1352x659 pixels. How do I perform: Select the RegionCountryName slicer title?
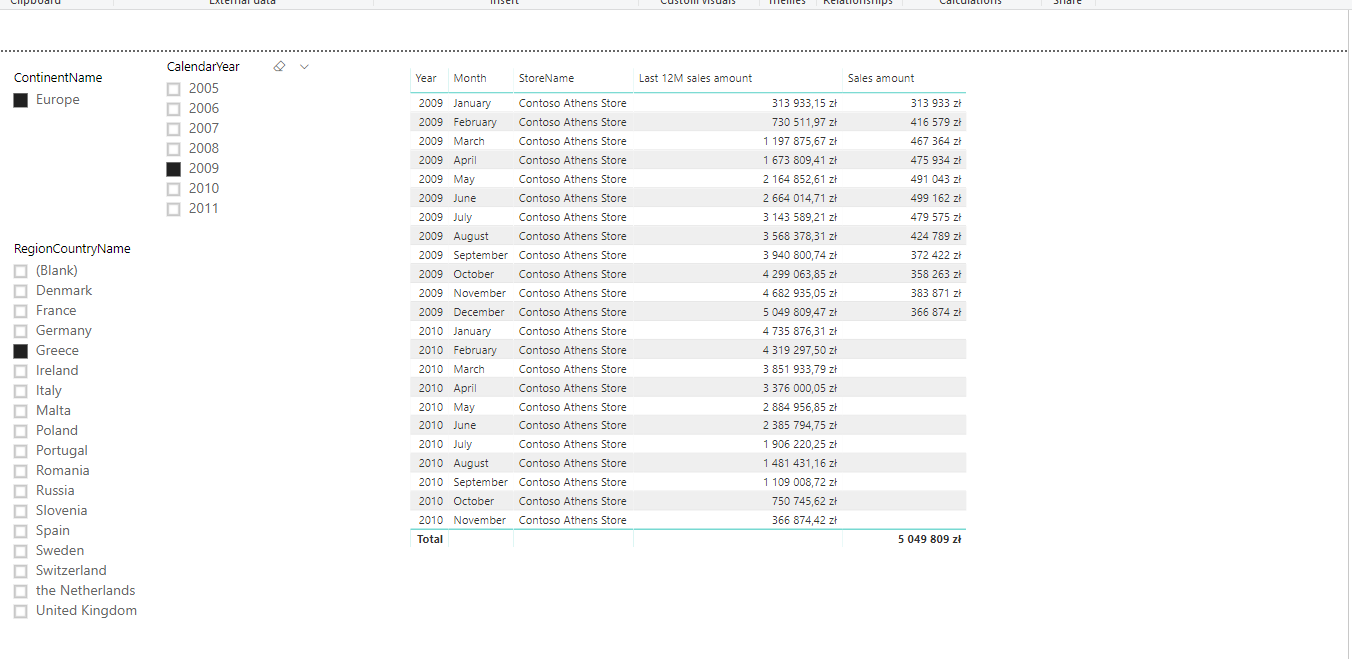coord(72,249)
